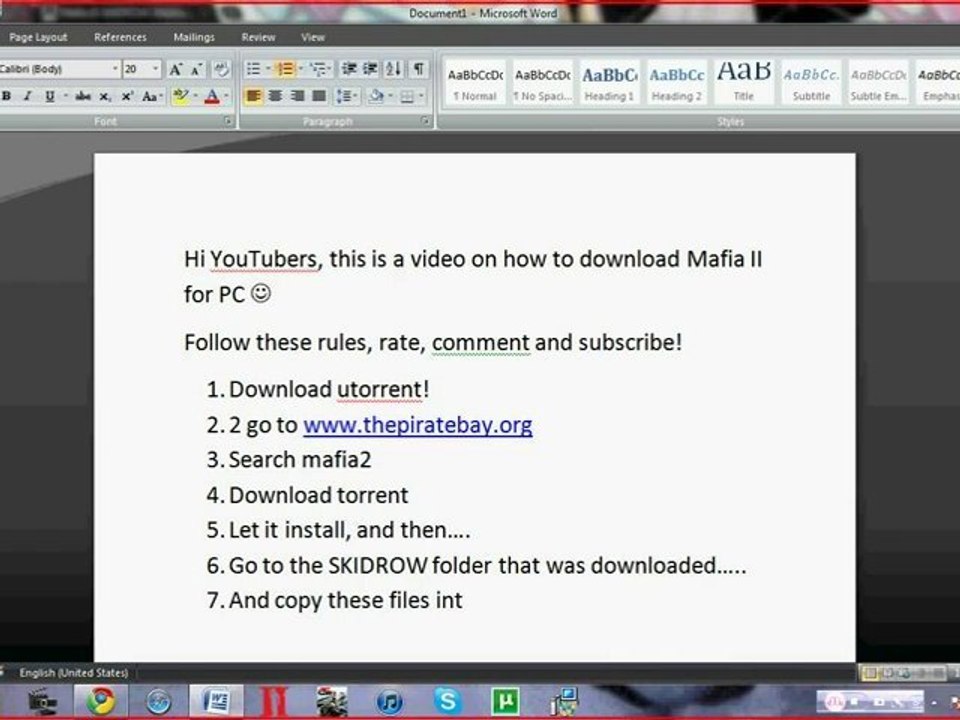Center the text
The width and height of the screenshot is (960, 720).
coord(276,96)
